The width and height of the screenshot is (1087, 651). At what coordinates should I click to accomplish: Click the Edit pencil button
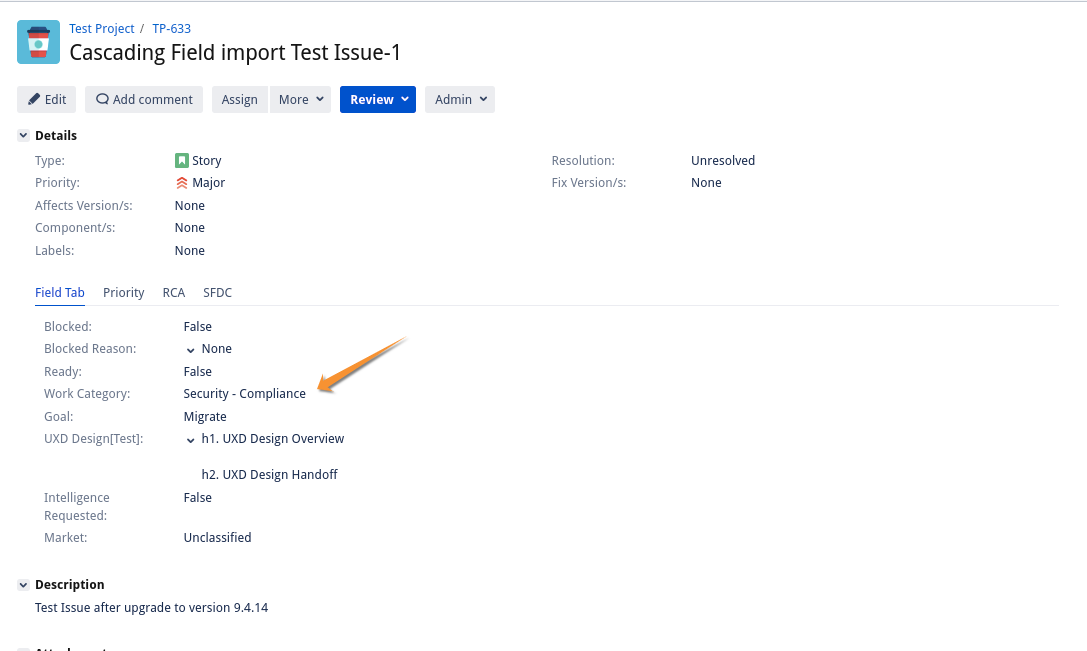46,99
